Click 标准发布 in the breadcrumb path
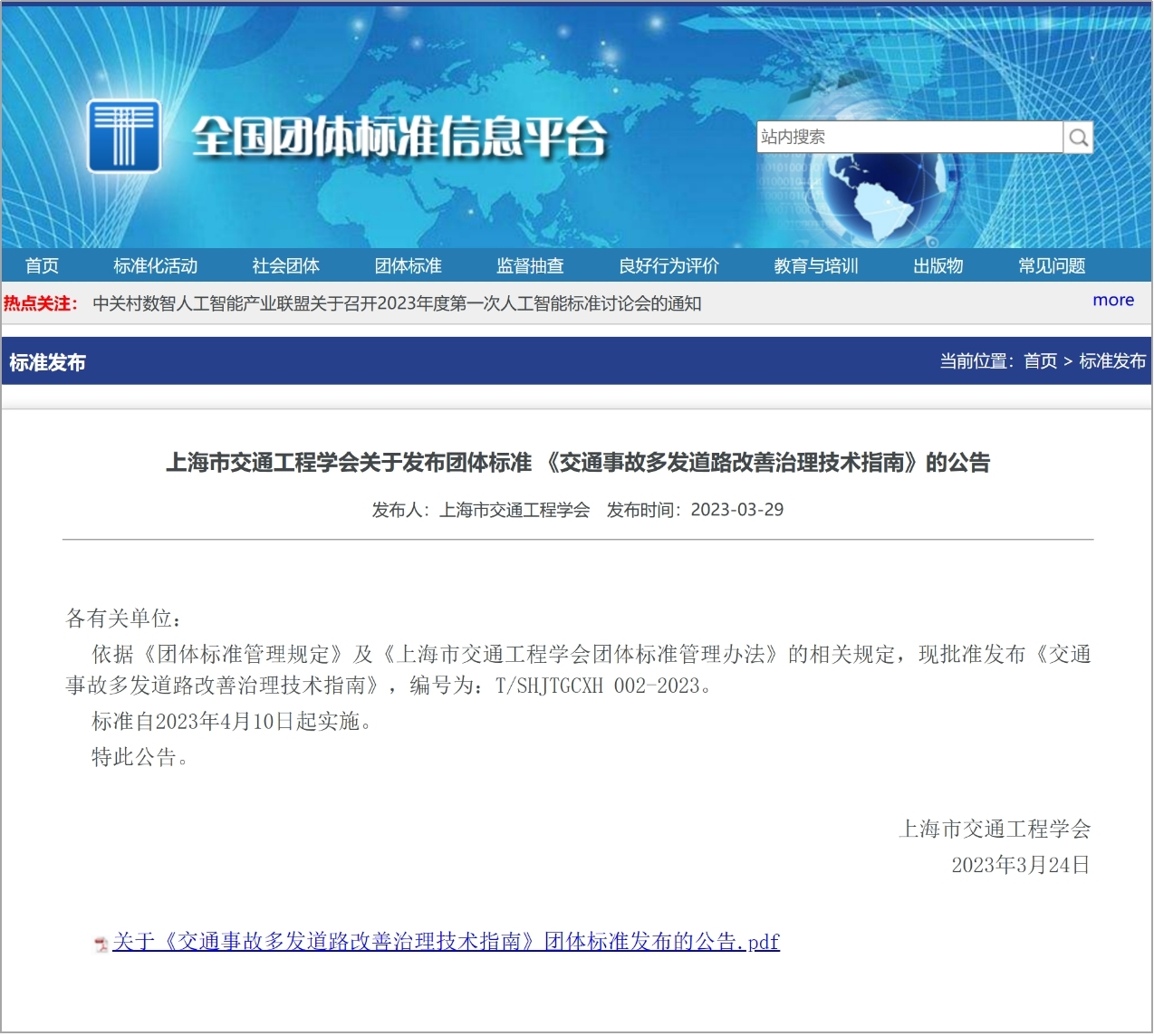 coord(1112,361)
